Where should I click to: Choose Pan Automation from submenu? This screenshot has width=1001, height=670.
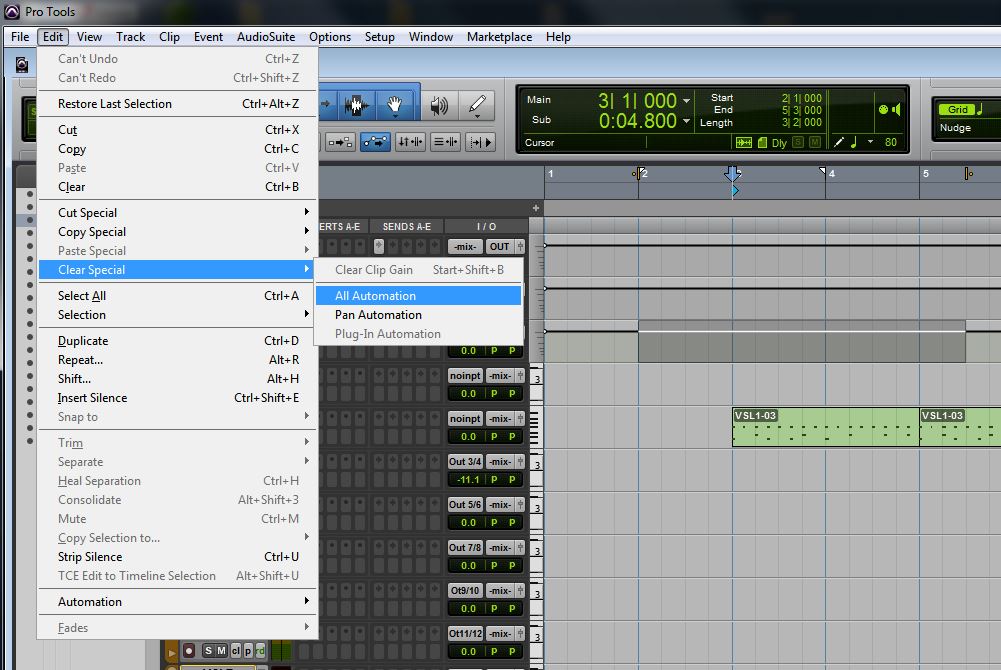pos(419,315)
